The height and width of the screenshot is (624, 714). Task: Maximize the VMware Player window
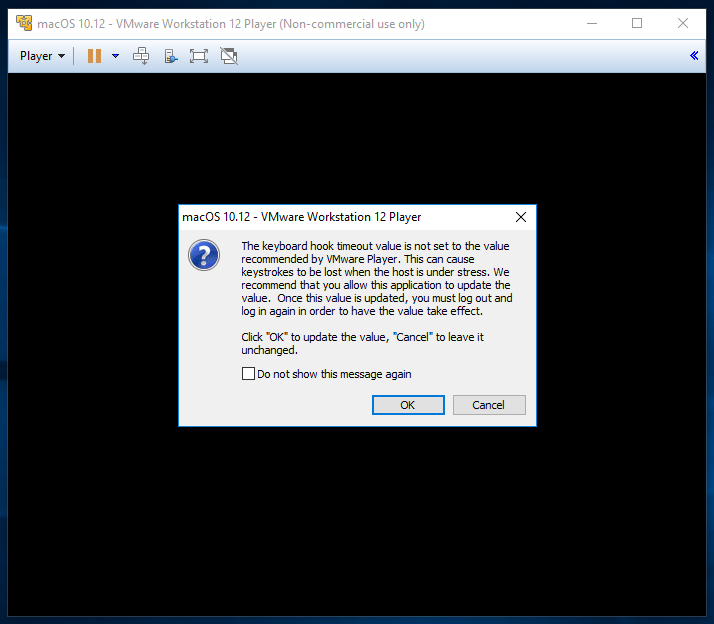pos(637,23)
